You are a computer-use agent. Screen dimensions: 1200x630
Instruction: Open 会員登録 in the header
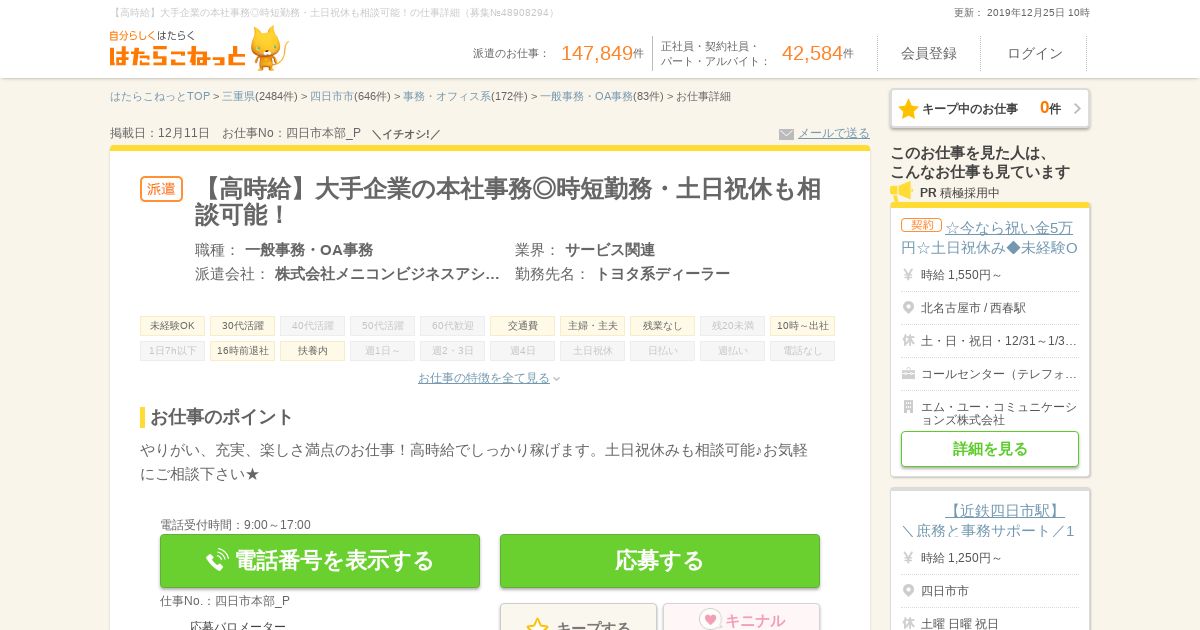coord(929,54)
